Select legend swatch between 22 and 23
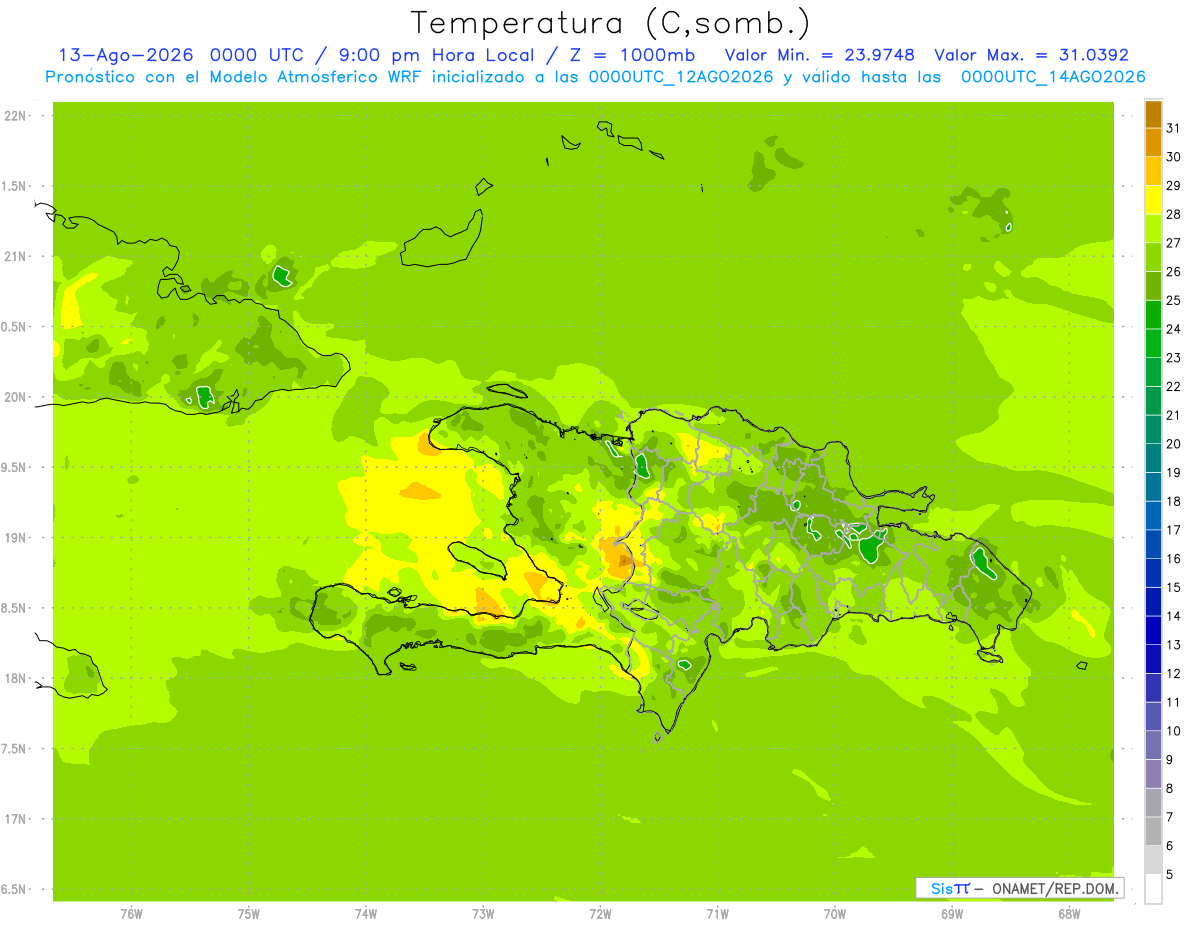The width and height of the screenshot is (1200, 927). (1153, 373)
